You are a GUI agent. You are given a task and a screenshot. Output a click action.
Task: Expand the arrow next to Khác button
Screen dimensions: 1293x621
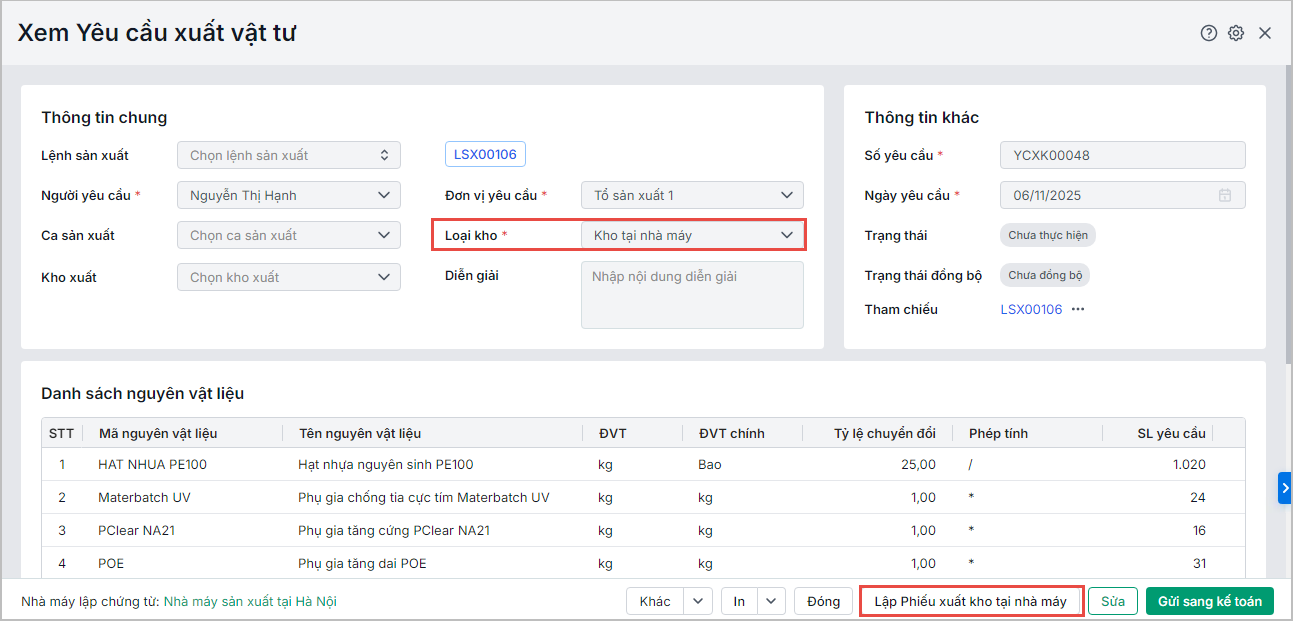tap(698, 601)
